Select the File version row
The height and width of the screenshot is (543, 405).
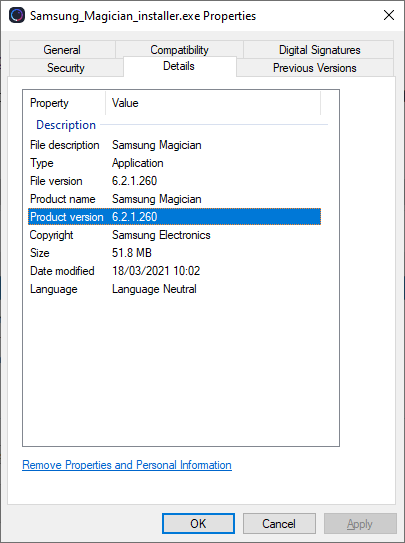pos(174,181)
